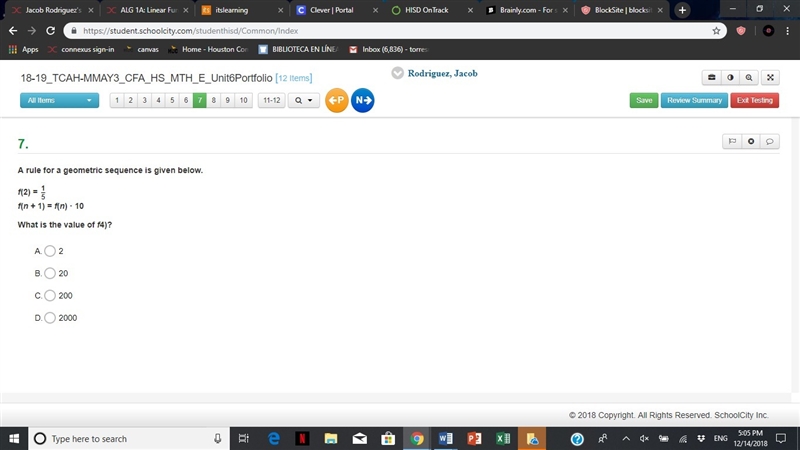Image resolution: width=800 pixels, height=450 pixels.
Task: Show hidden tray icons with the up chevron
Action: click(626, 439)
